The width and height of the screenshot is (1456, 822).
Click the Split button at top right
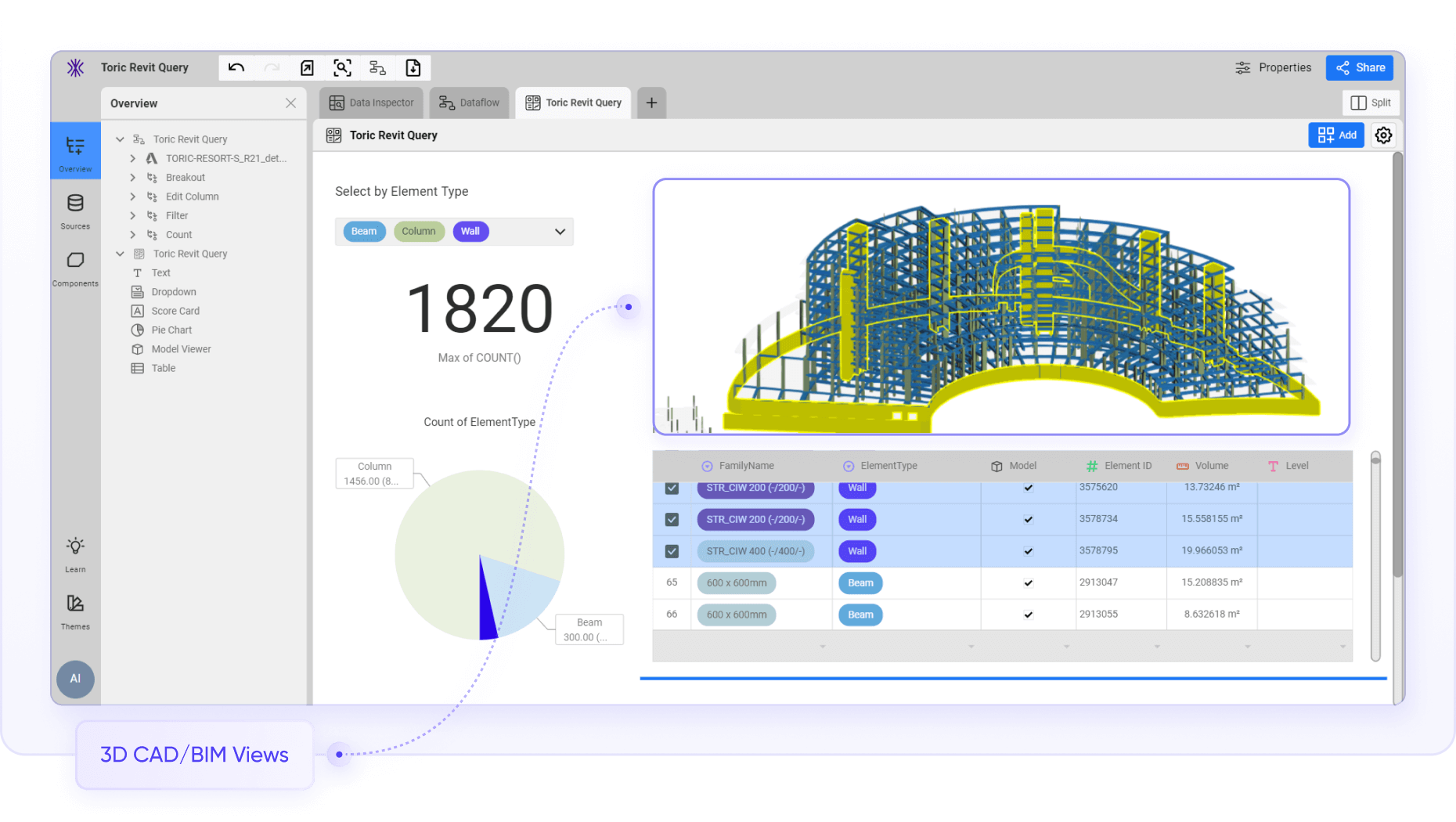coord(1371,103)
